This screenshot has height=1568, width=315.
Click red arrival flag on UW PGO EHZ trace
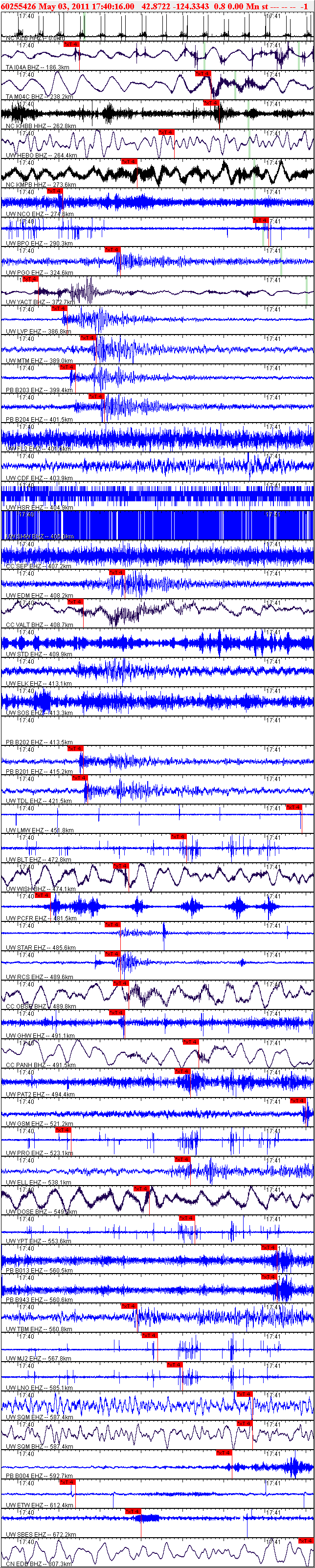click(112, 249)
